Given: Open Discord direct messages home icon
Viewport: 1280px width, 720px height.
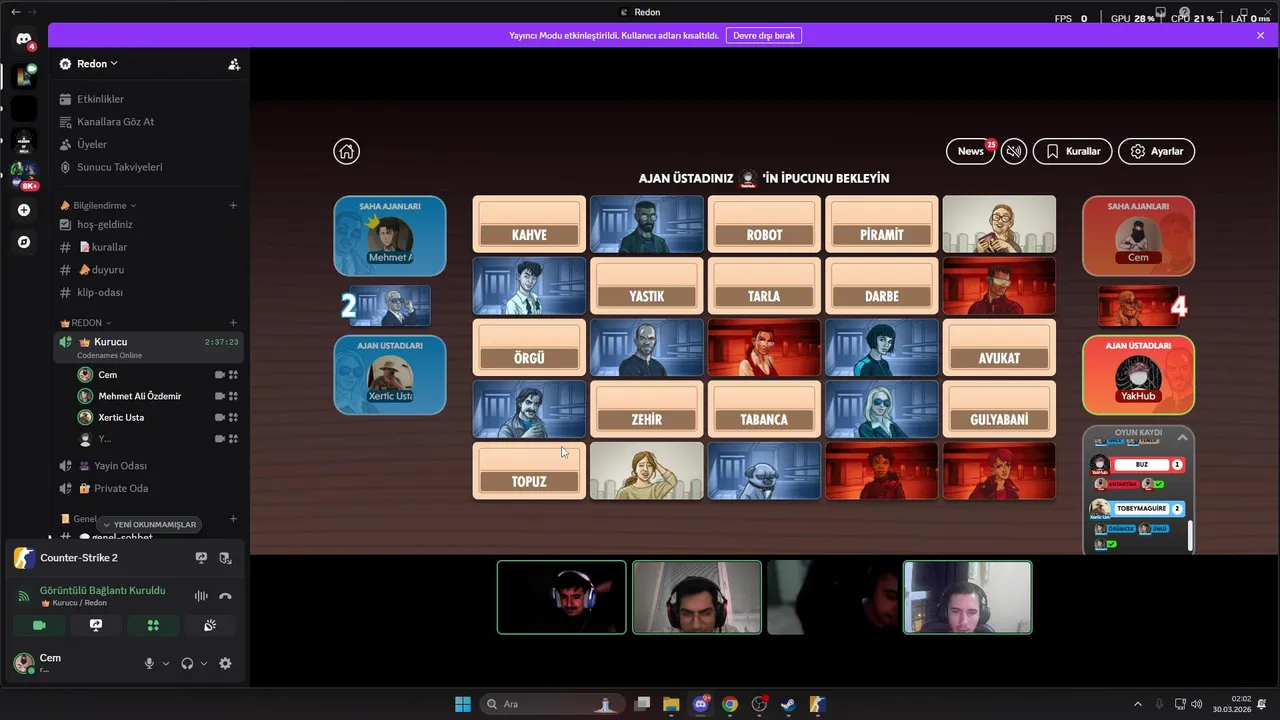Looking at the screenshot, I should coord(24,39).
